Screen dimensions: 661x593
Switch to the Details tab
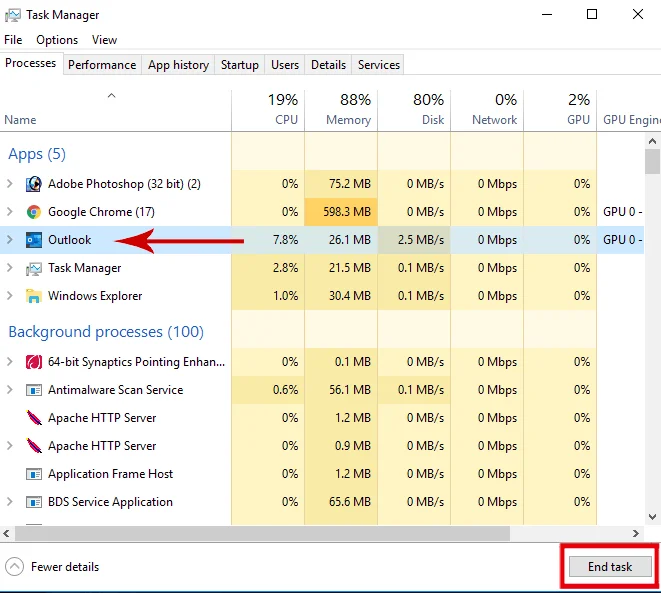pos(328,65)
